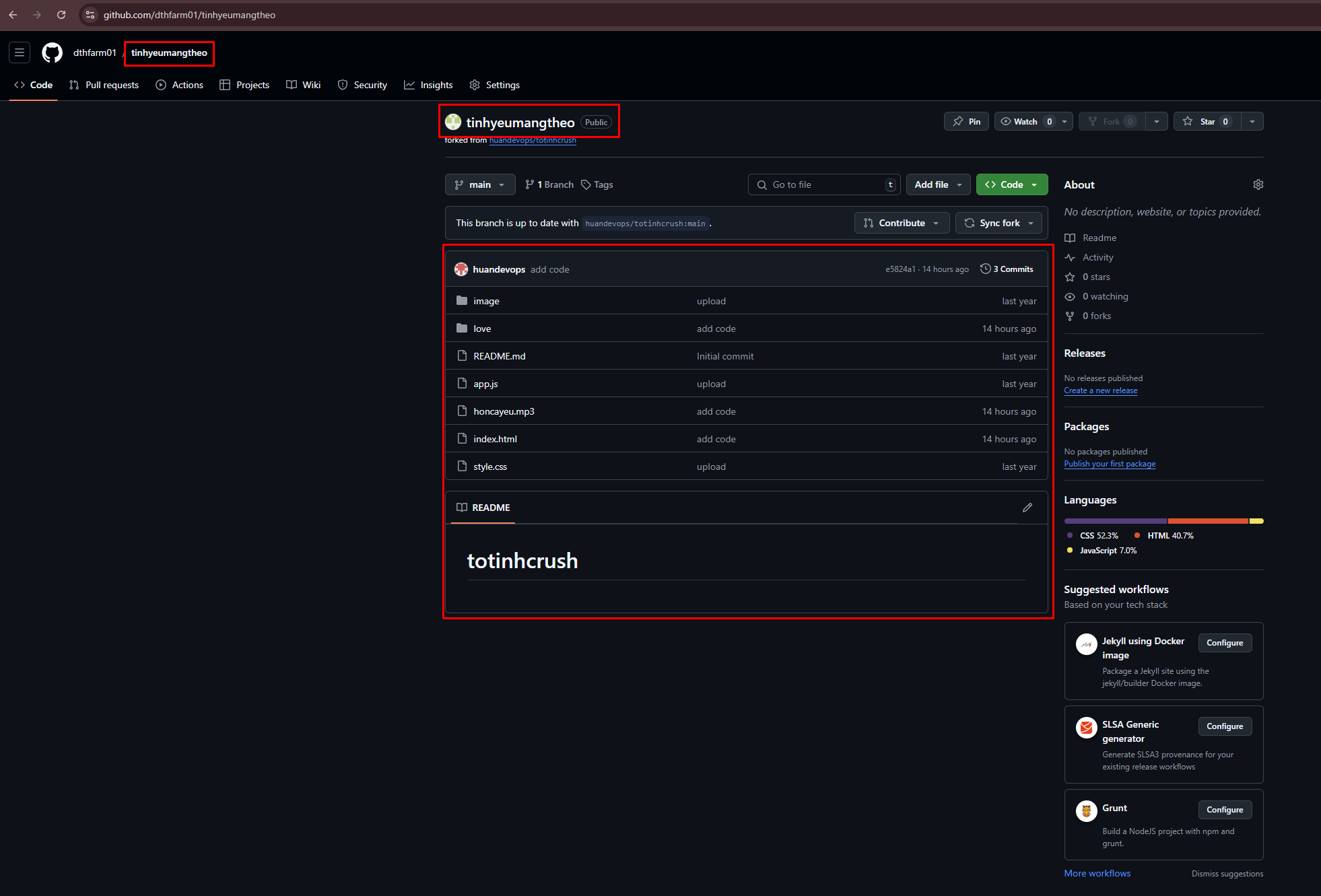Open More workflows link
Image resolution: width=1321 pixels, height=896 pixels.
[1097, 873]
